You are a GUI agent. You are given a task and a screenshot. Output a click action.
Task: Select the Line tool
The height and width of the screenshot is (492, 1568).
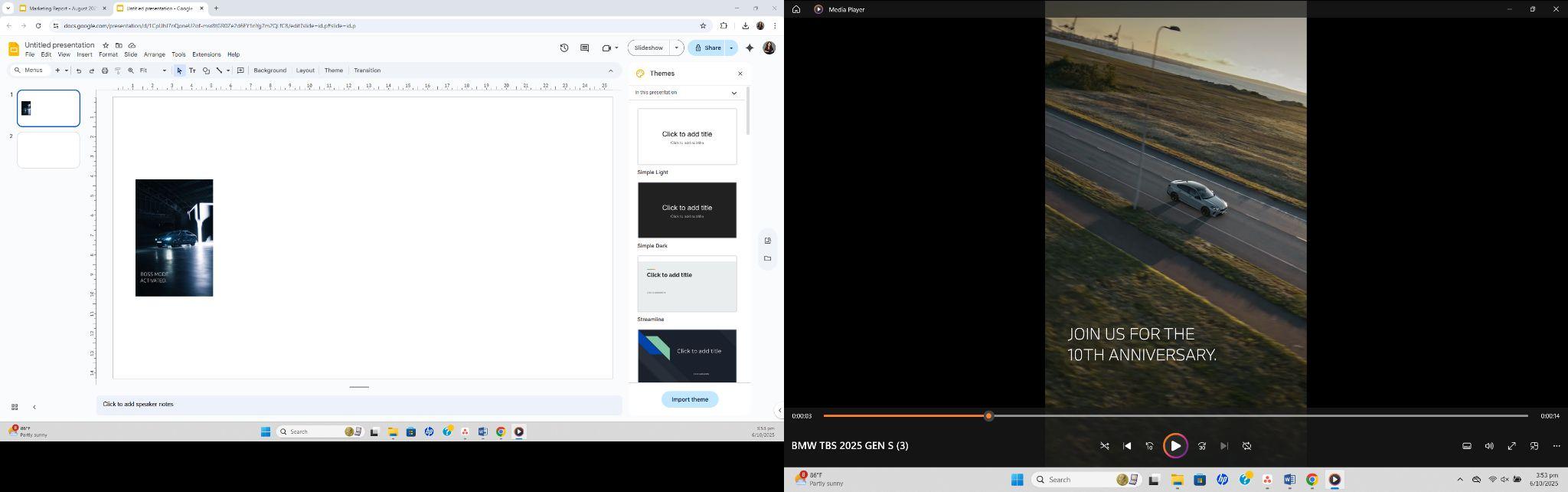point(219,71)
